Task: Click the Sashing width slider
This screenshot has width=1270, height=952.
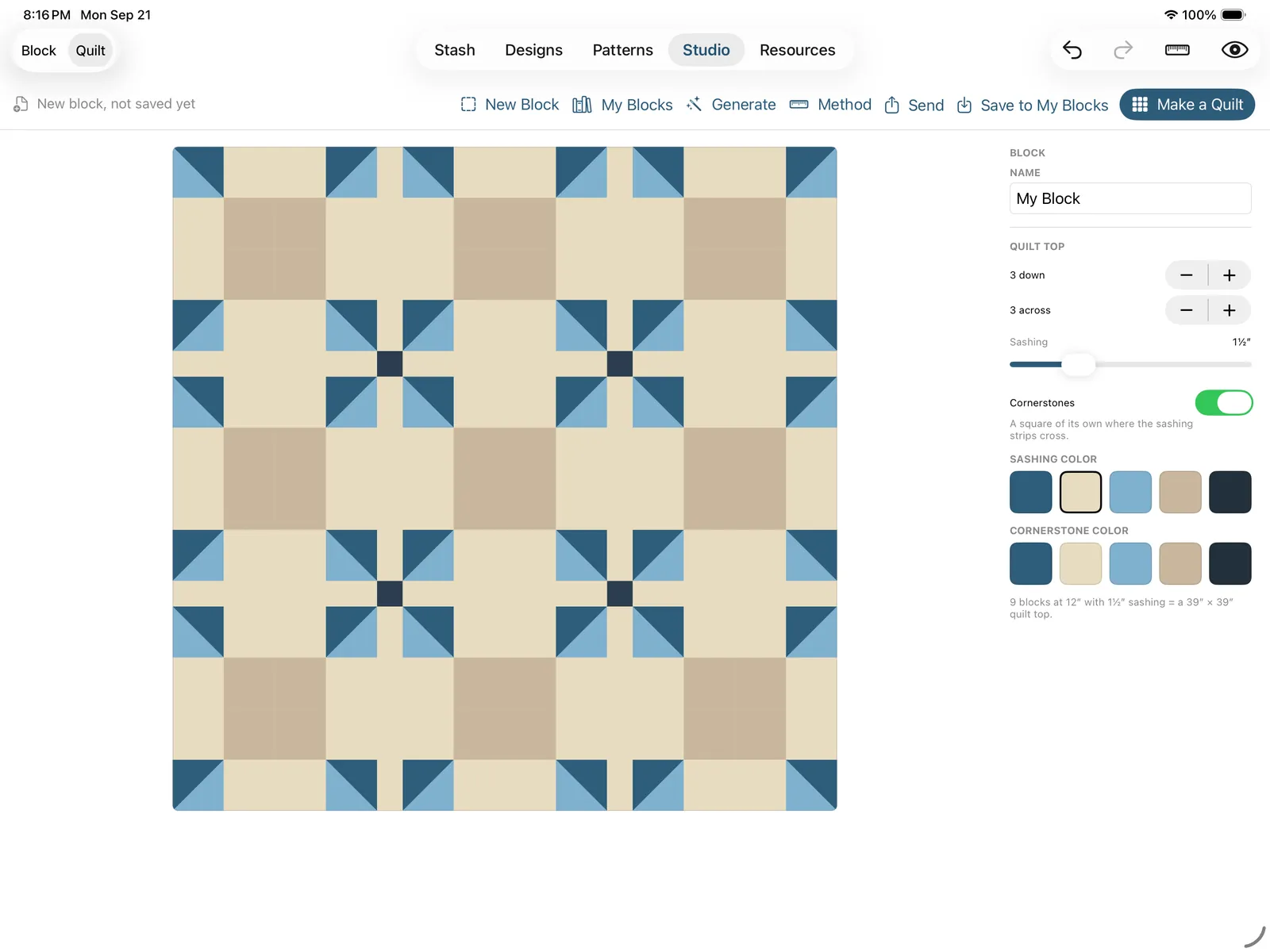Action: click(1130, 364)
